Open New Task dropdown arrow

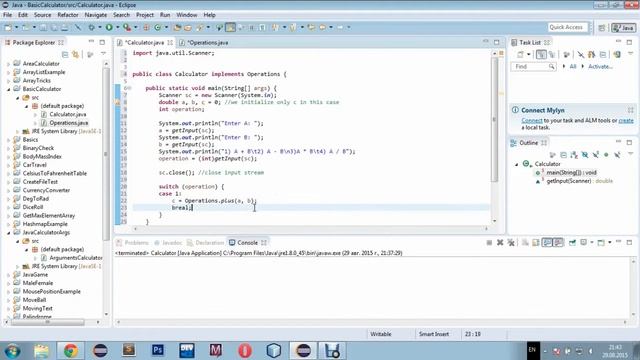(529, 54)
